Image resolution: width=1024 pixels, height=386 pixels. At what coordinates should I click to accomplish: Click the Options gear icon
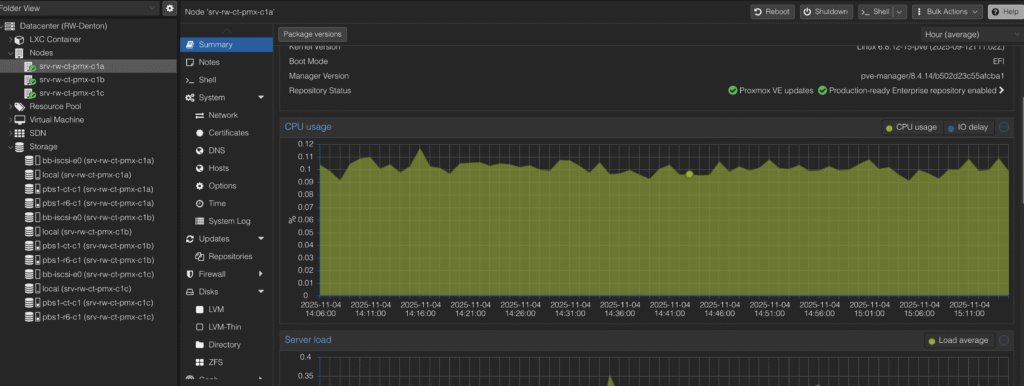(200, 186)
